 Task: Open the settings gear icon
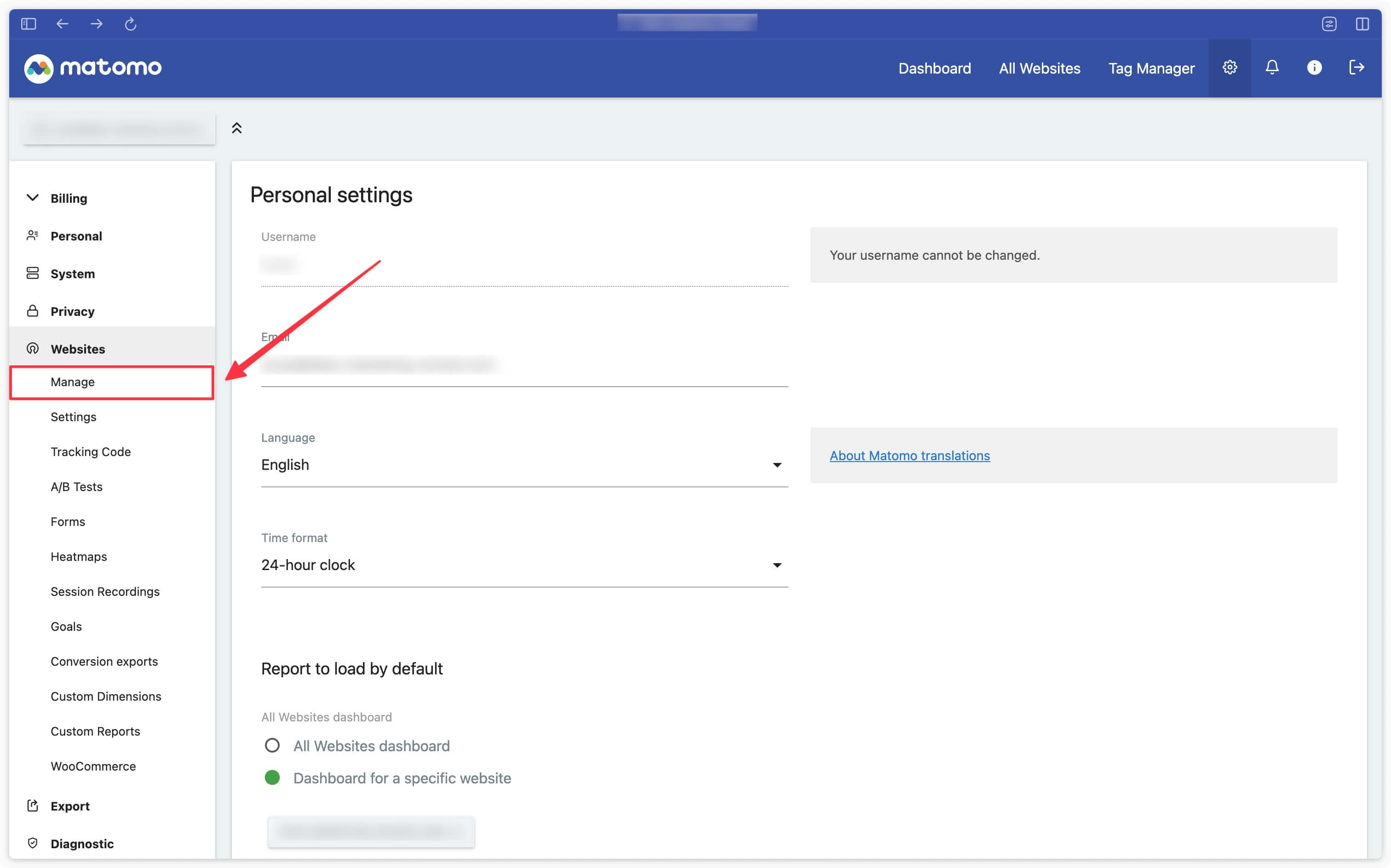(1228, 68)
